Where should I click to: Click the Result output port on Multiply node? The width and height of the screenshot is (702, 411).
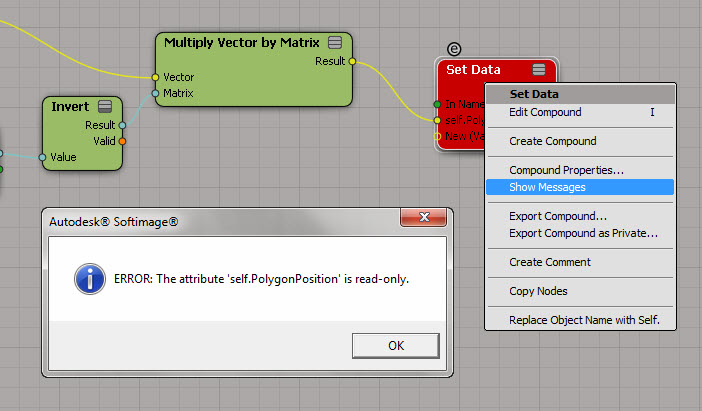352,61
